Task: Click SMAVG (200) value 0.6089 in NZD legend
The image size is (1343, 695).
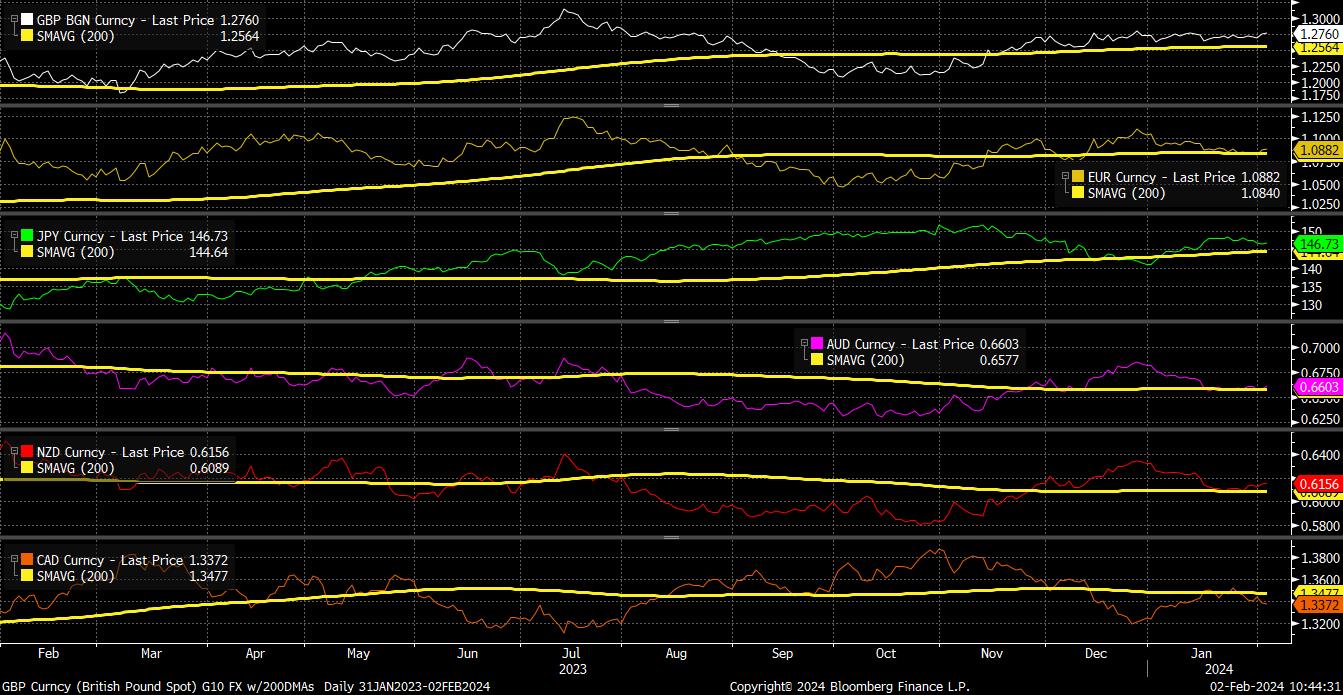Action: (x=210, y=468)
